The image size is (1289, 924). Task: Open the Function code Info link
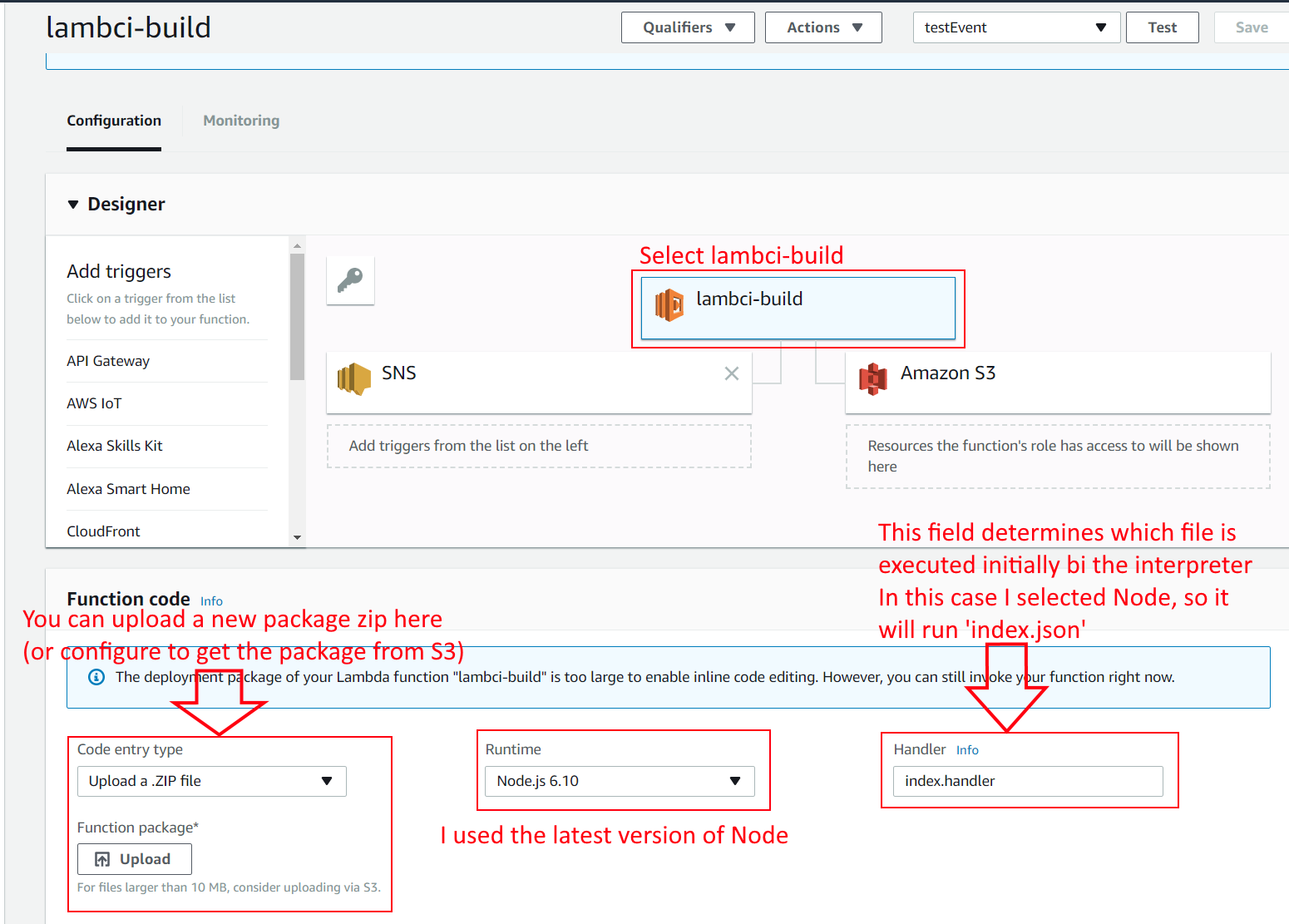click(x=211, y=600)
